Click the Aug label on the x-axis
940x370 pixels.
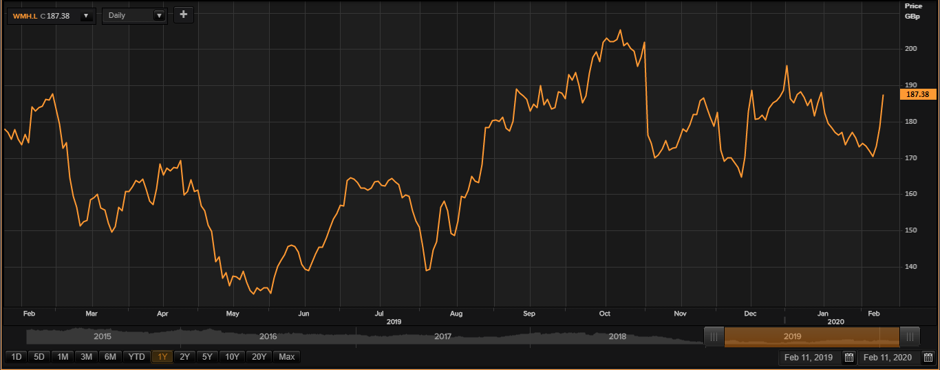point(456,313)
